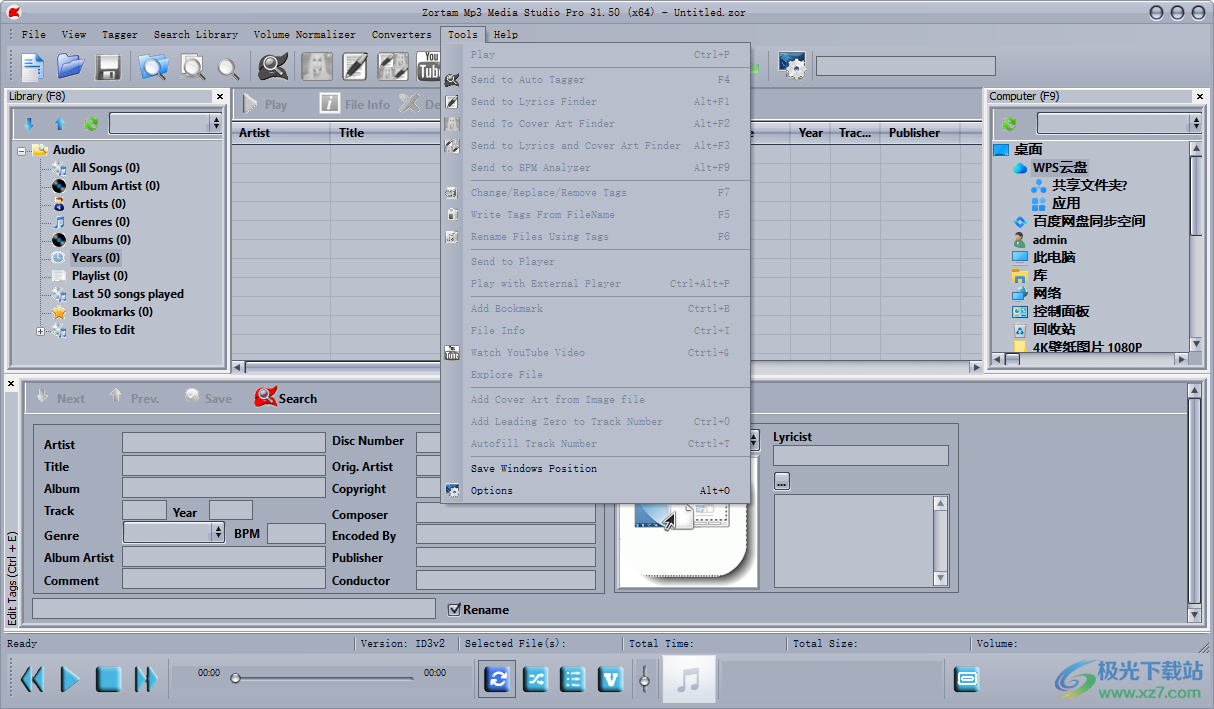The image size is (1214, 709).
Task: Click the blue V Volume Normalizer icon
Action: (x=609, y=679)
